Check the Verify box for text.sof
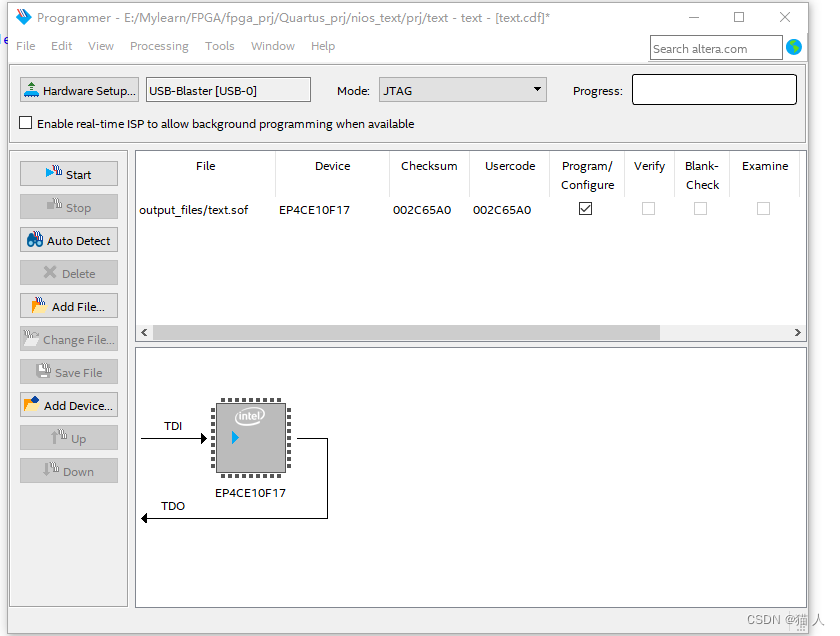Screen dimensions: 840x636 point(648,208)
